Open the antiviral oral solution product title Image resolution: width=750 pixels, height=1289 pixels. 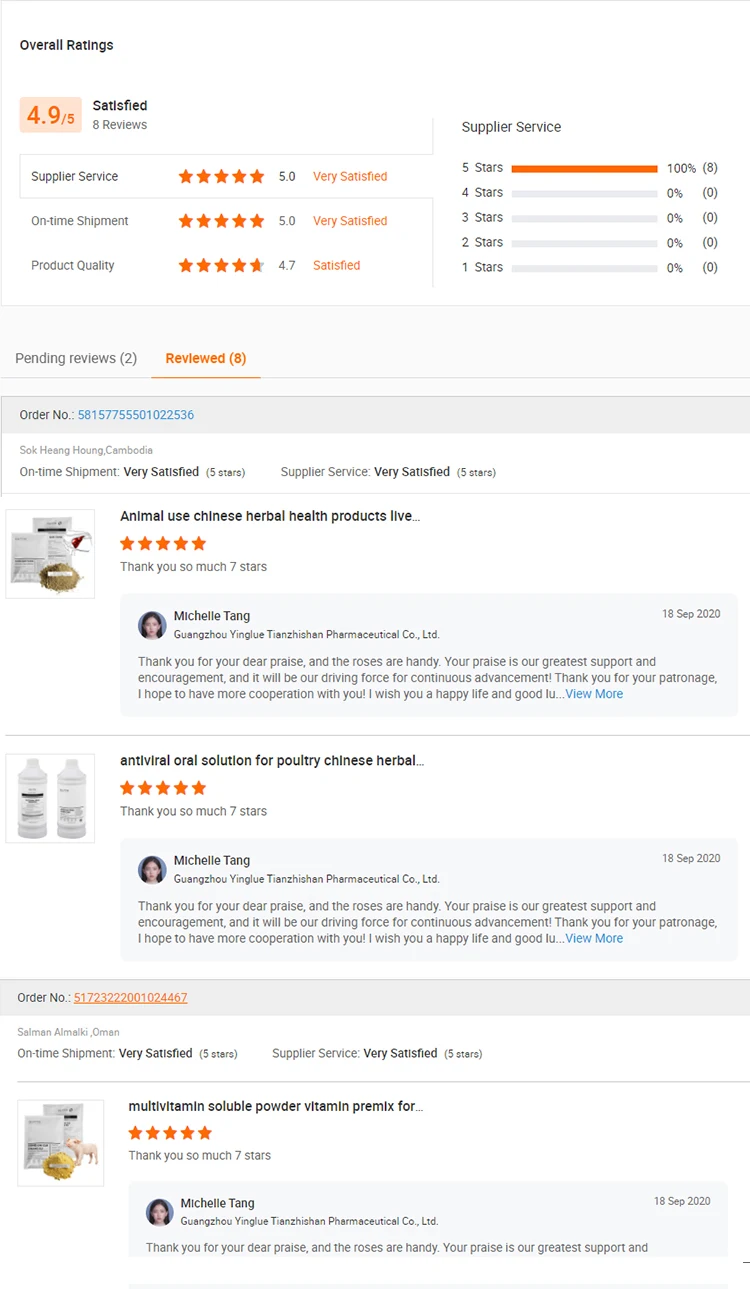point(272,761)
